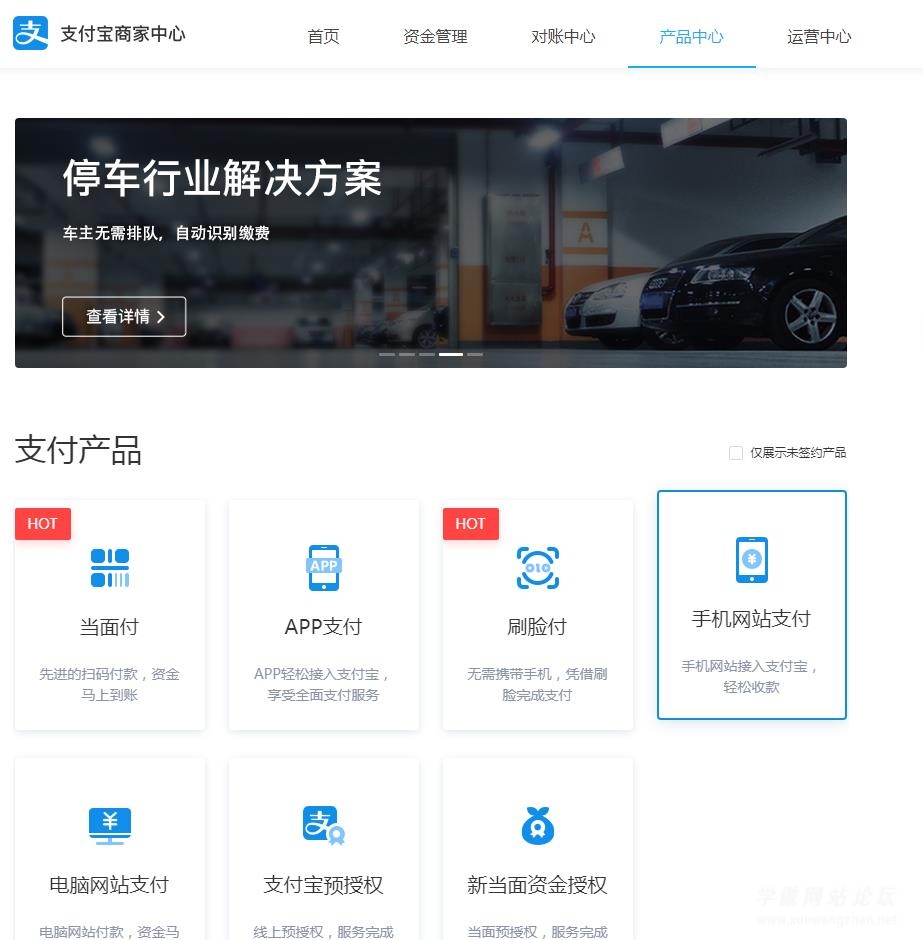Viewport: 923px width, 940px height.
Task: Click the 支付宝预授权 icon
Action: click(x=324, y=826)
